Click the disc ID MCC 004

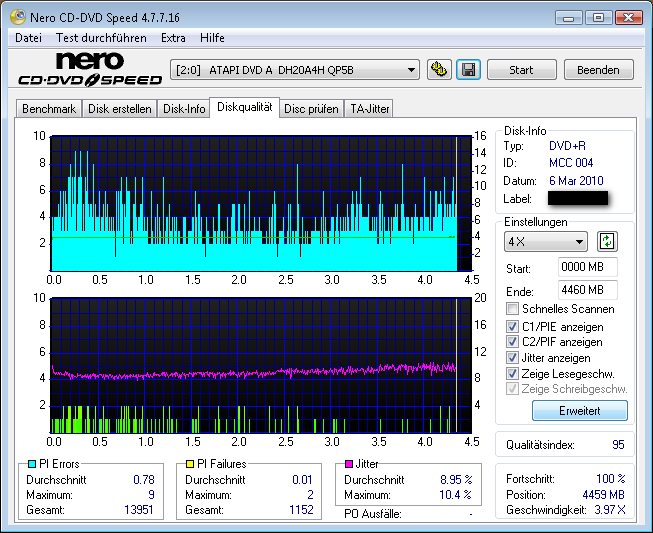[571, 163]
